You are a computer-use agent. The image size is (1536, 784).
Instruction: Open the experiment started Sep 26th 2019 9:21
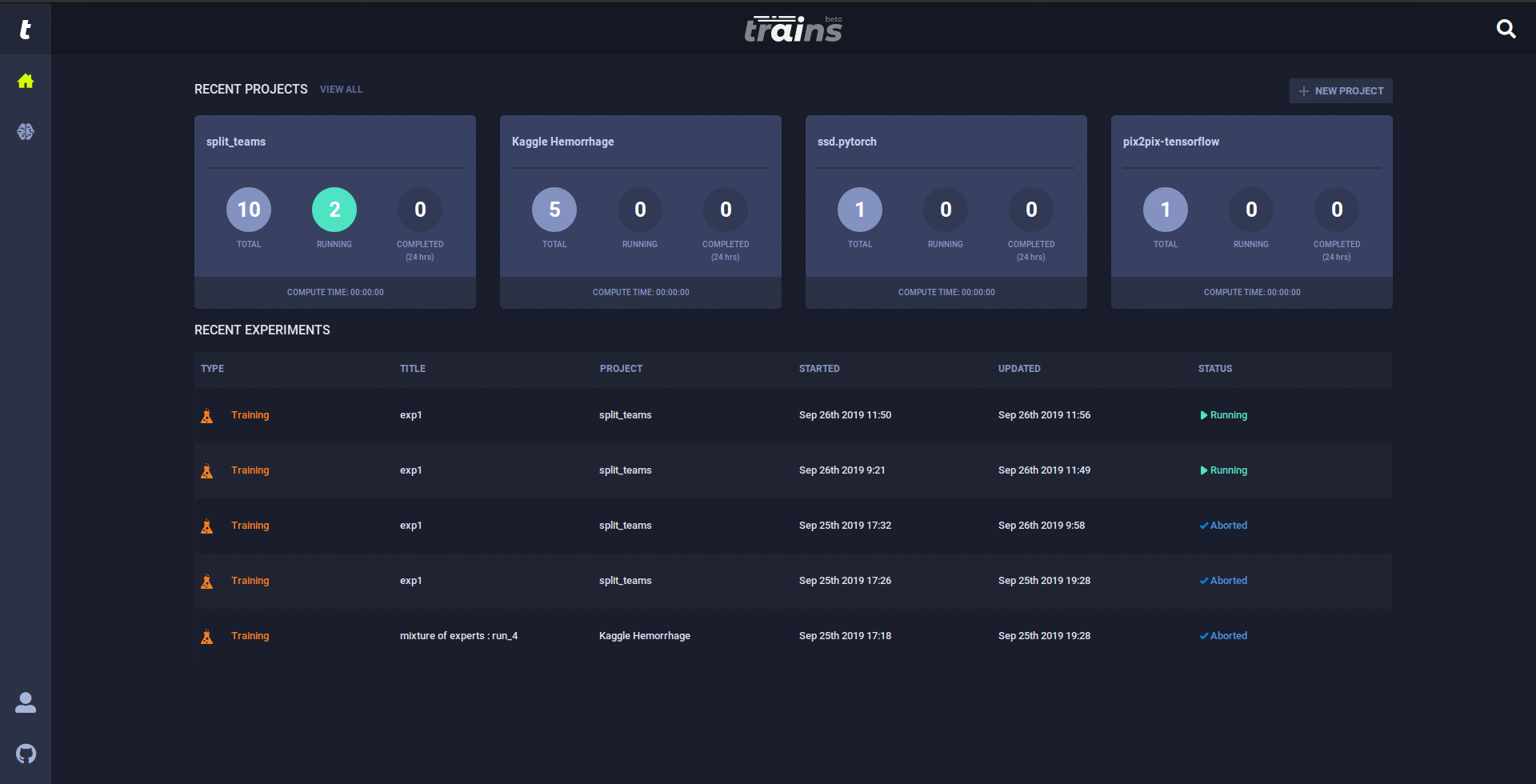click(x=842, y=470)
